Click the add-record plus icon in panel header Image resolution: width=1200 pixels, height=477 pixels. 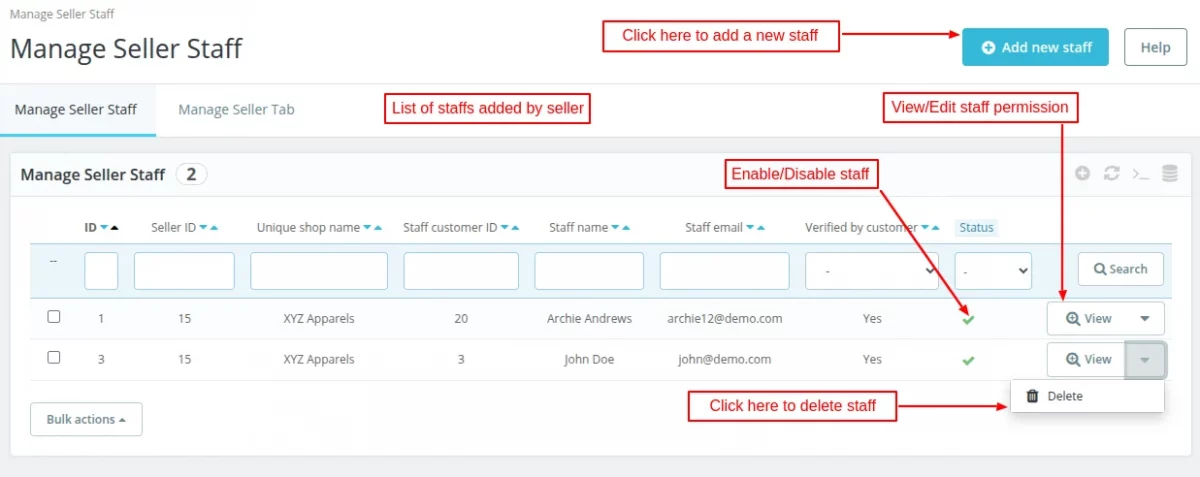pyautogui.click(x=1082, y=173)
